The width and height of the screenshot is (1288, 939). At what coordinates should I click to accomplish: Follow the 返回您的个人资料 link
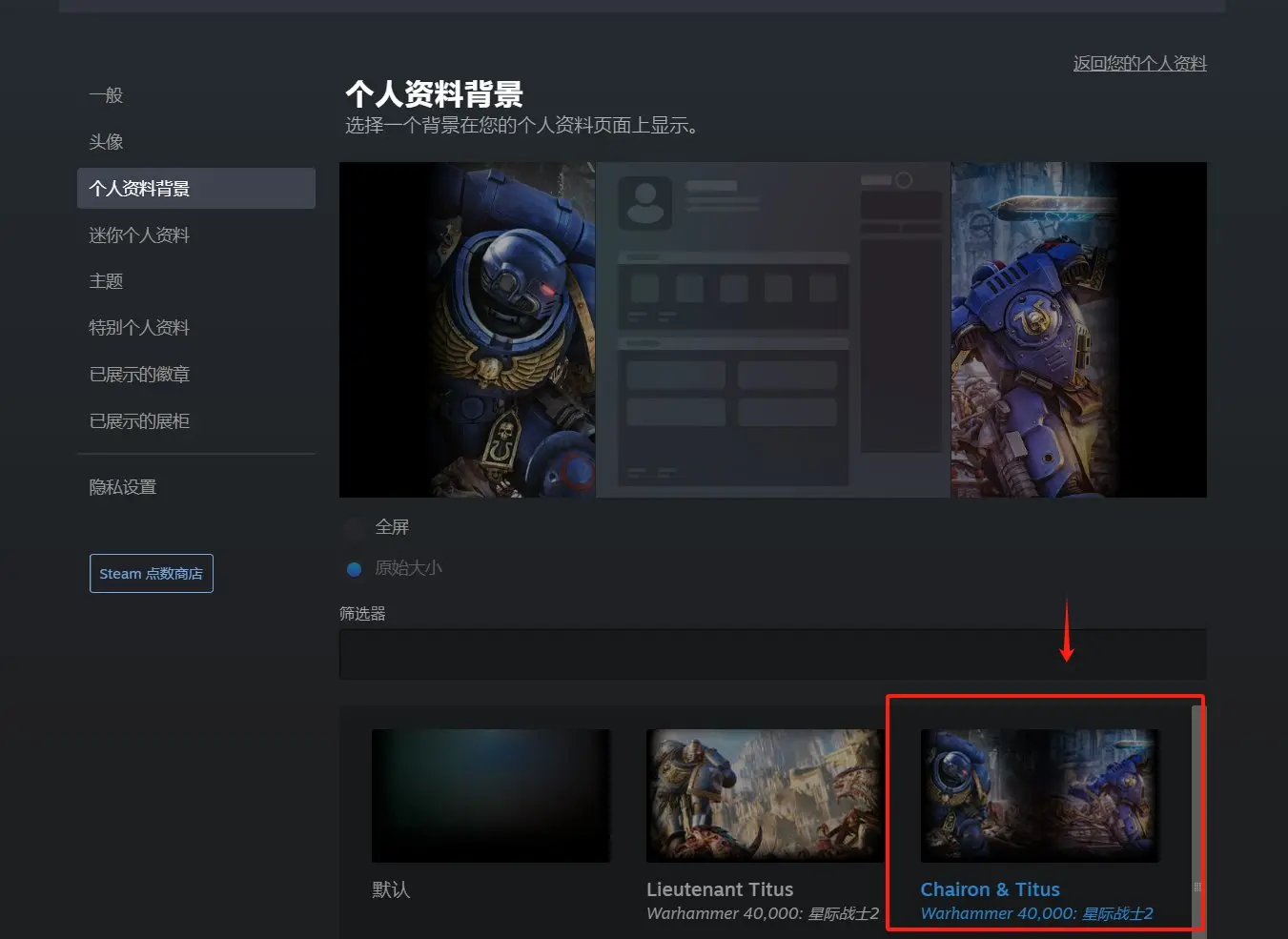point(1139,64)
